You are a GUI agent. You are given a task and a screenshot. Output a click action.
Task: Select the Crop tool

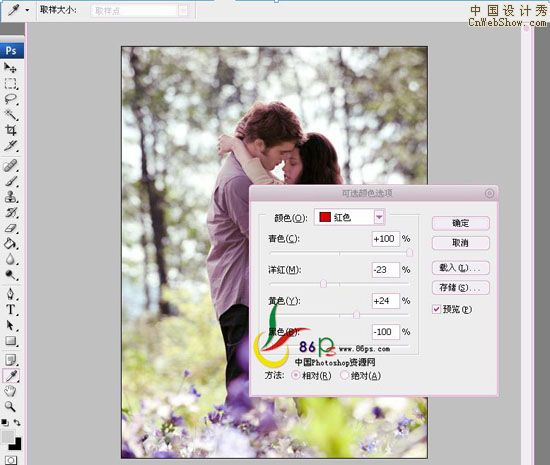(10, 130)
